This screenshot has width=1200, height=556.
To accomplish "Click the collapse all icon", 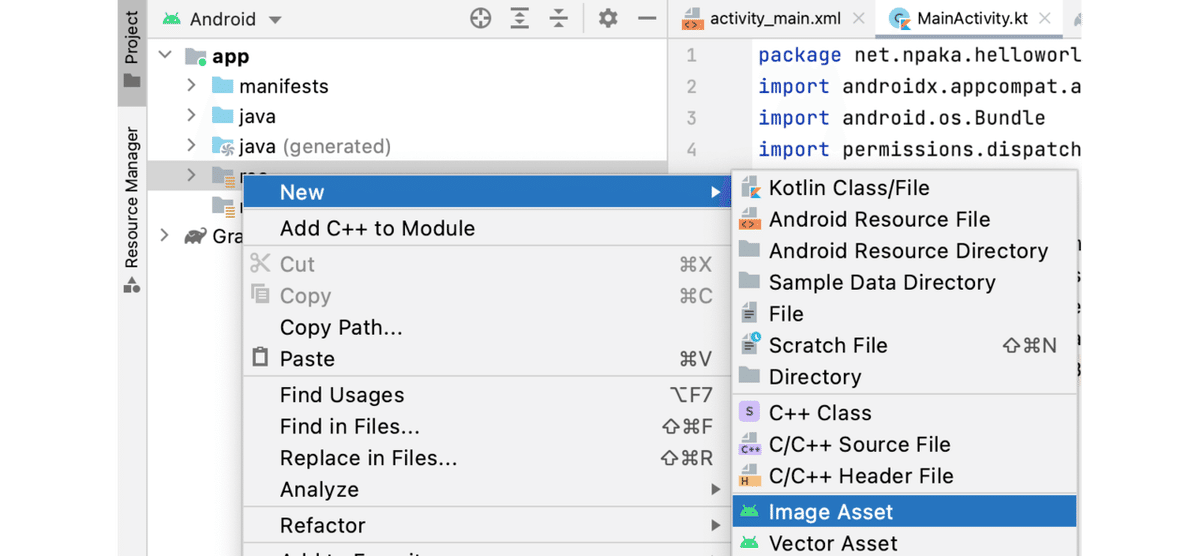I will [x=559, y=18].
